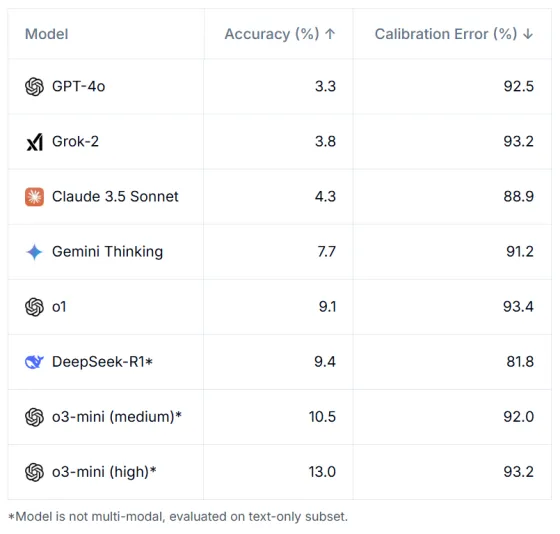Click the 13.0 accuracy value
560x534 pixels.
pyautogui.click(x=322, y=472)
